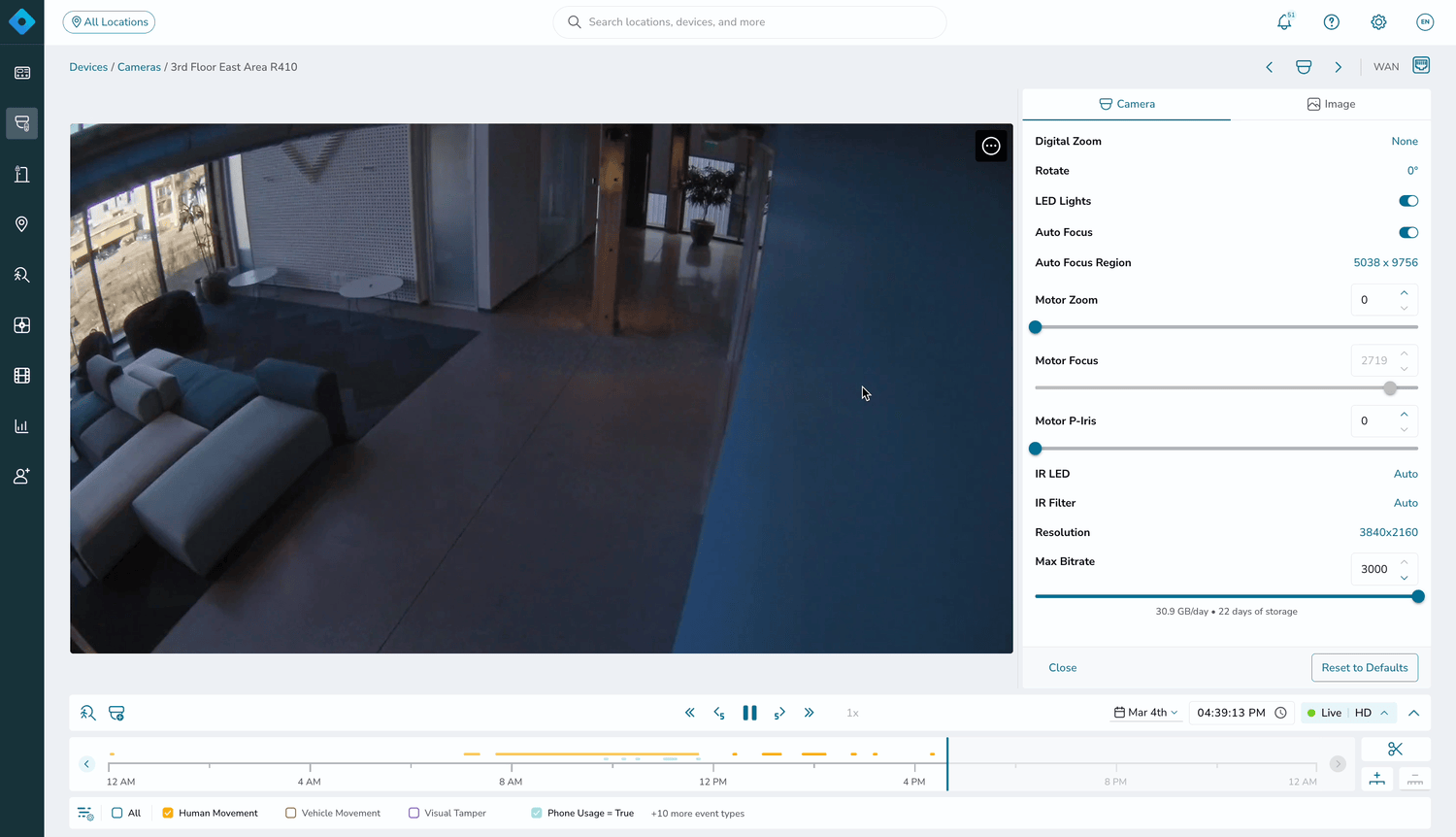Uncheck Phone Usage = True checkbox

537,813
